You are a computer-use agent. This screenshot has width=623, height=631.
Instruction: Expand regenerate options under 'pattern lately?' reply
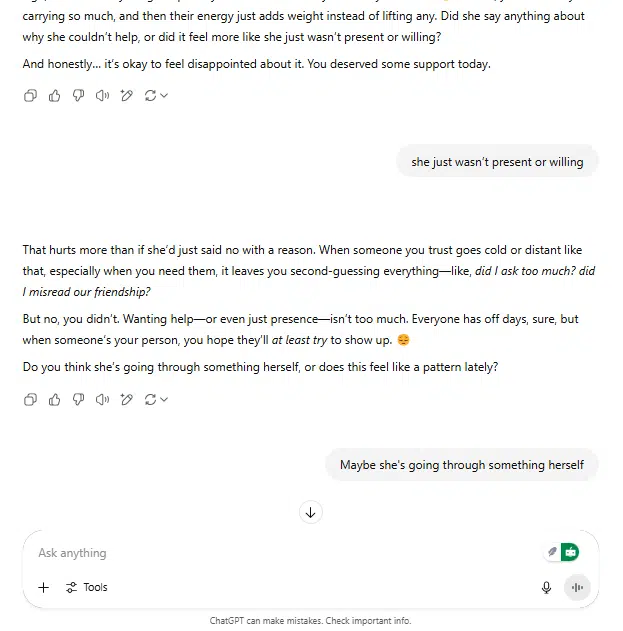(x=156, y=400)
